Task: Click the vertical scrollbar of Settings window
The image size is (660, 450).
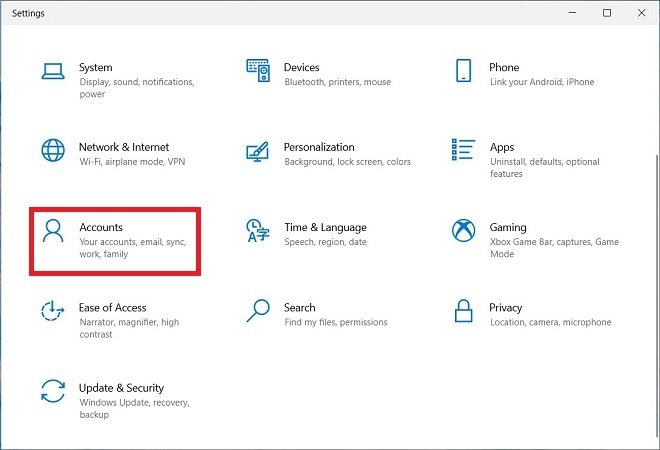Action: click(657, 295)
